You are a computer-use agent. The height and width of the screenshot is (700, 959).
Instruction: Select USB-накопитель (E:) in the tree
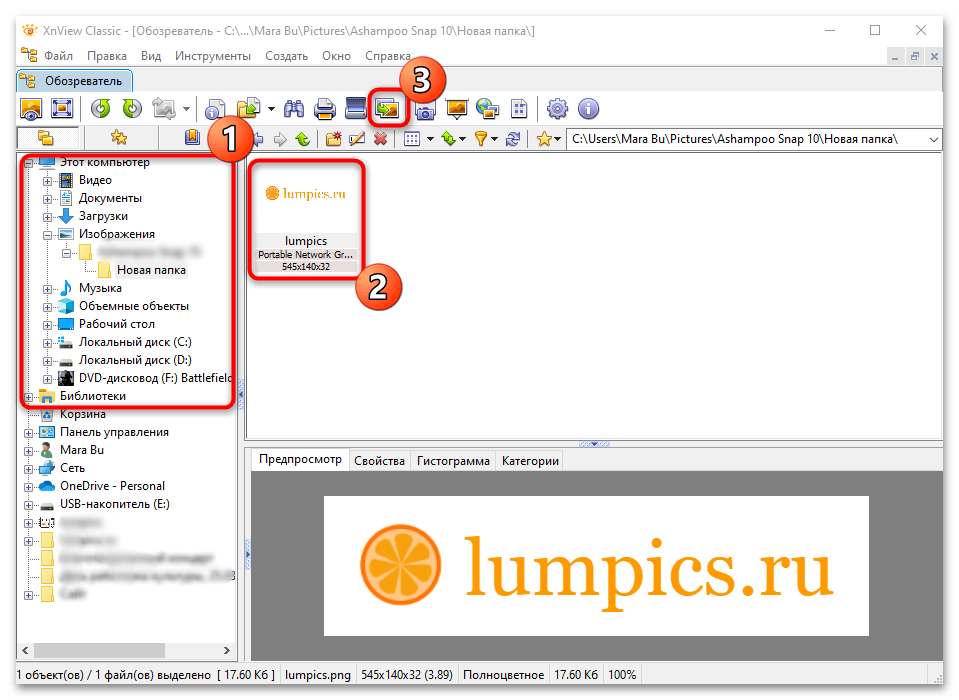115,504
